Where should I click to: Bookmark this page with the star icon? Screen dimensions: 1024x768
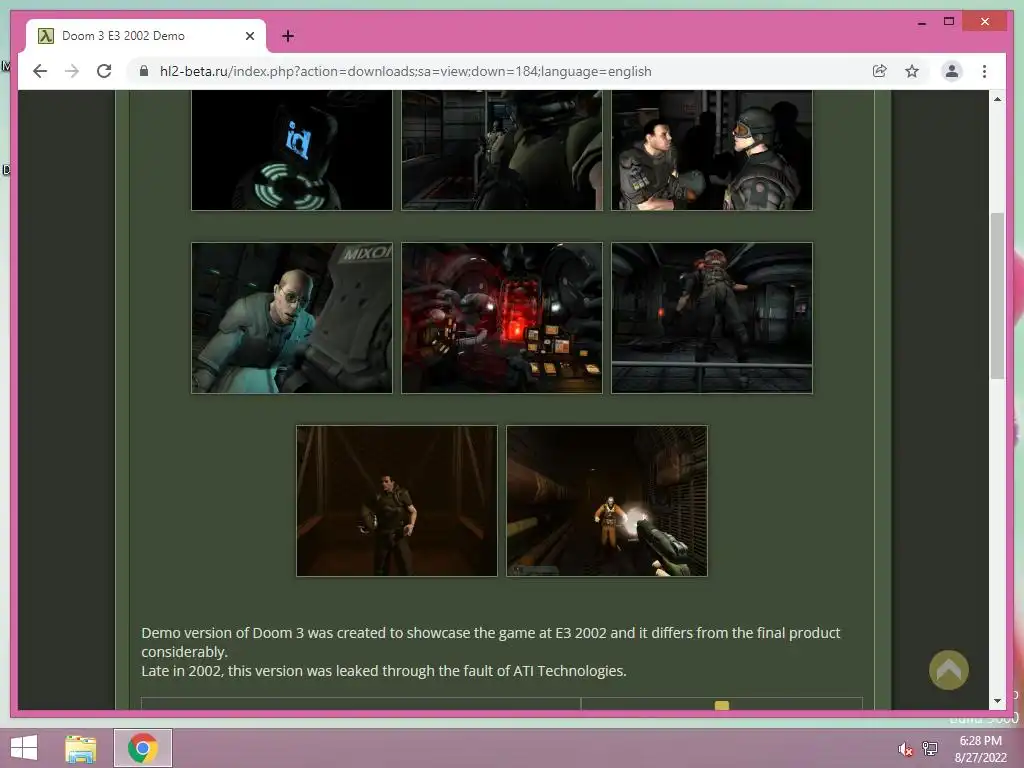pos(912,71)
